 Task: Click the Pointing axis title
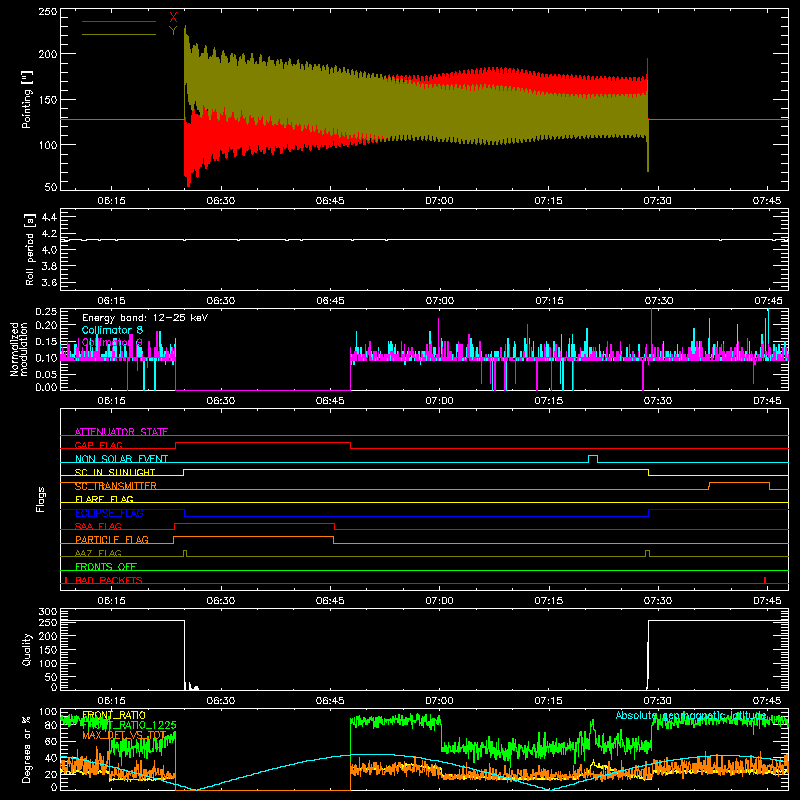pyautogui.click(x=27, y=99)
